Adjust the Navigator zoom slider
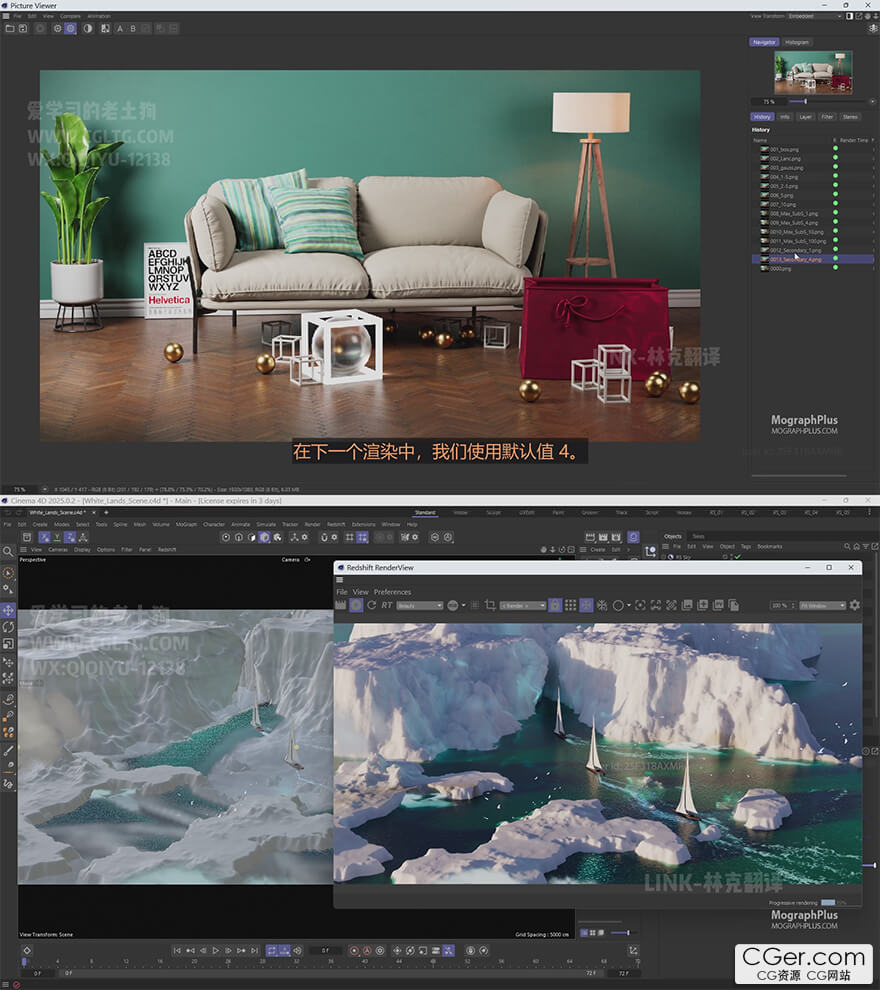Image resolution: width=880 pixels, height=990 pixels. [805, 101]
